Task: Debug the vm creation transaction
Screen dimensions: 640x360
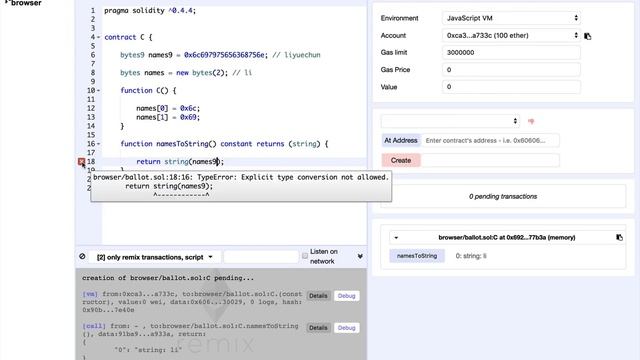Action: coord(347,296)
